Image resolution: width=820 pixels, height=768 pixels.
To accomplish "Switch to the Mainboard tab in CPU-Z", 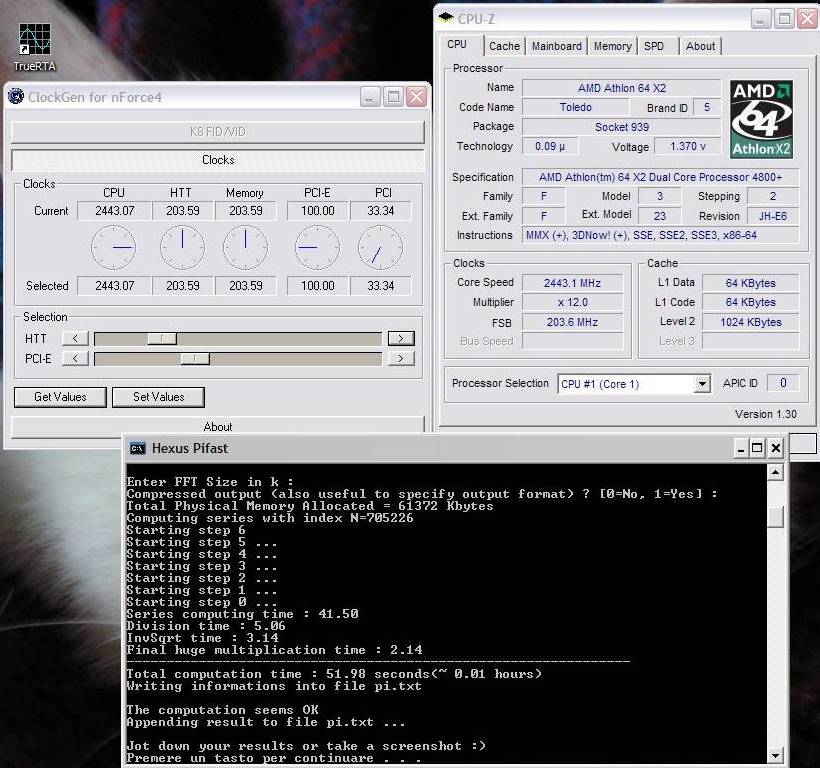I will click(556, 46).
